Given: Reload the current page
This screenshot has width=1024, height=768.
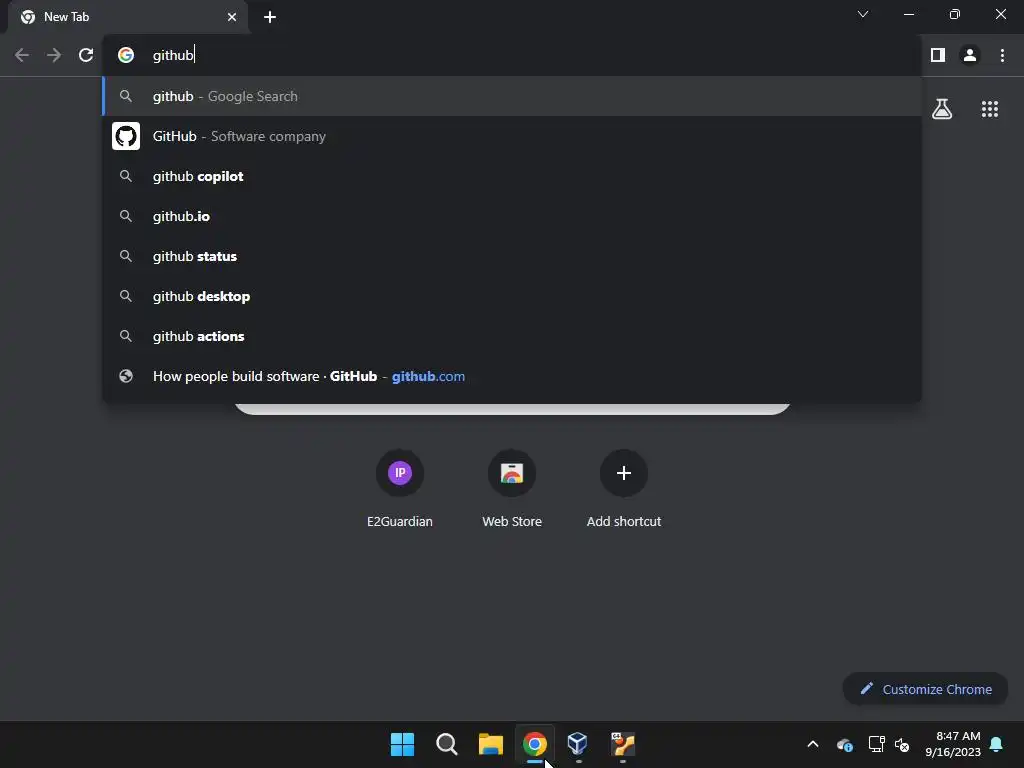Looking at the screenshot, I should (x=86, y=56).
